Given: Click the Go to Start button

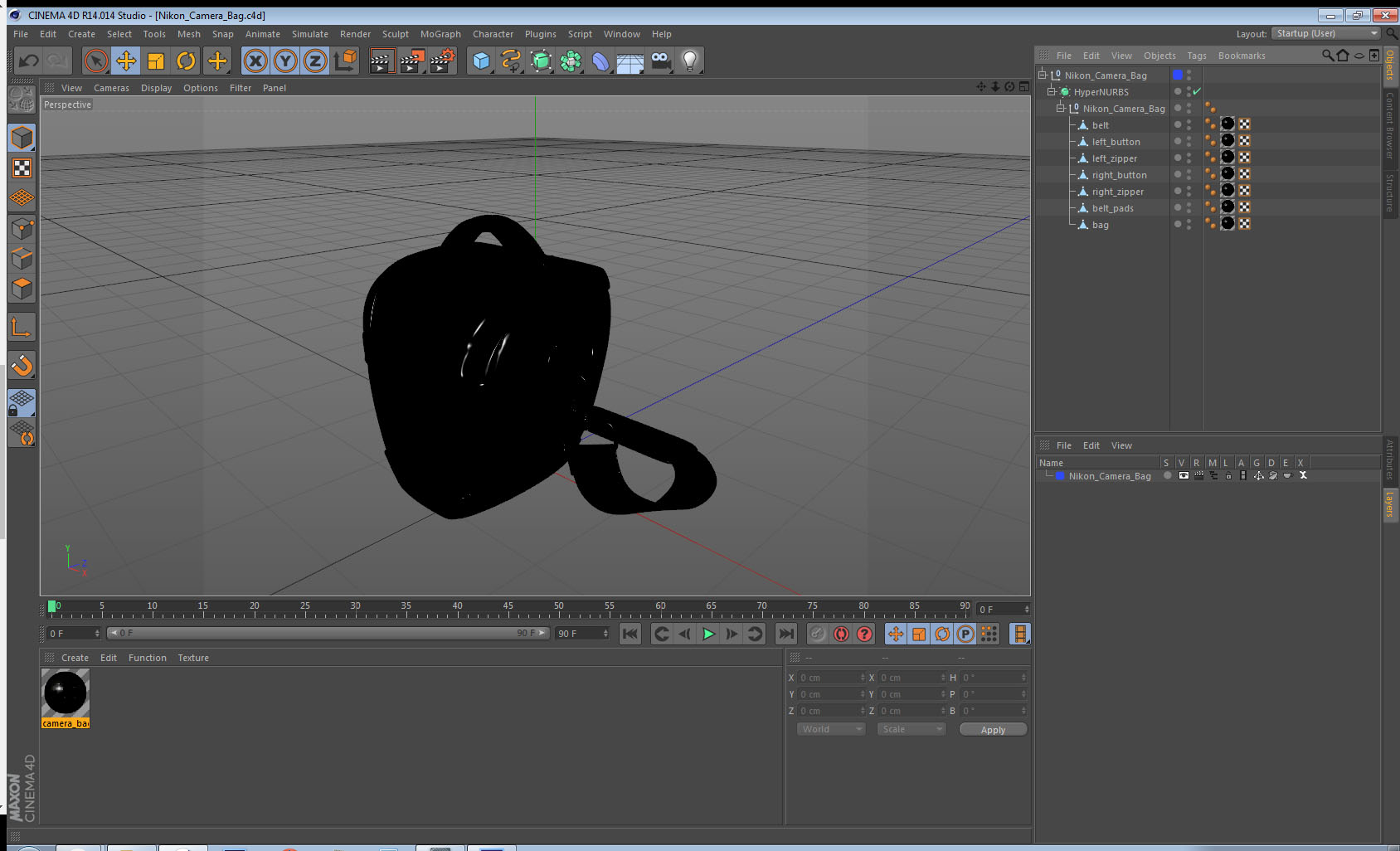Looking at the screenshot, I should pos(630,634).
